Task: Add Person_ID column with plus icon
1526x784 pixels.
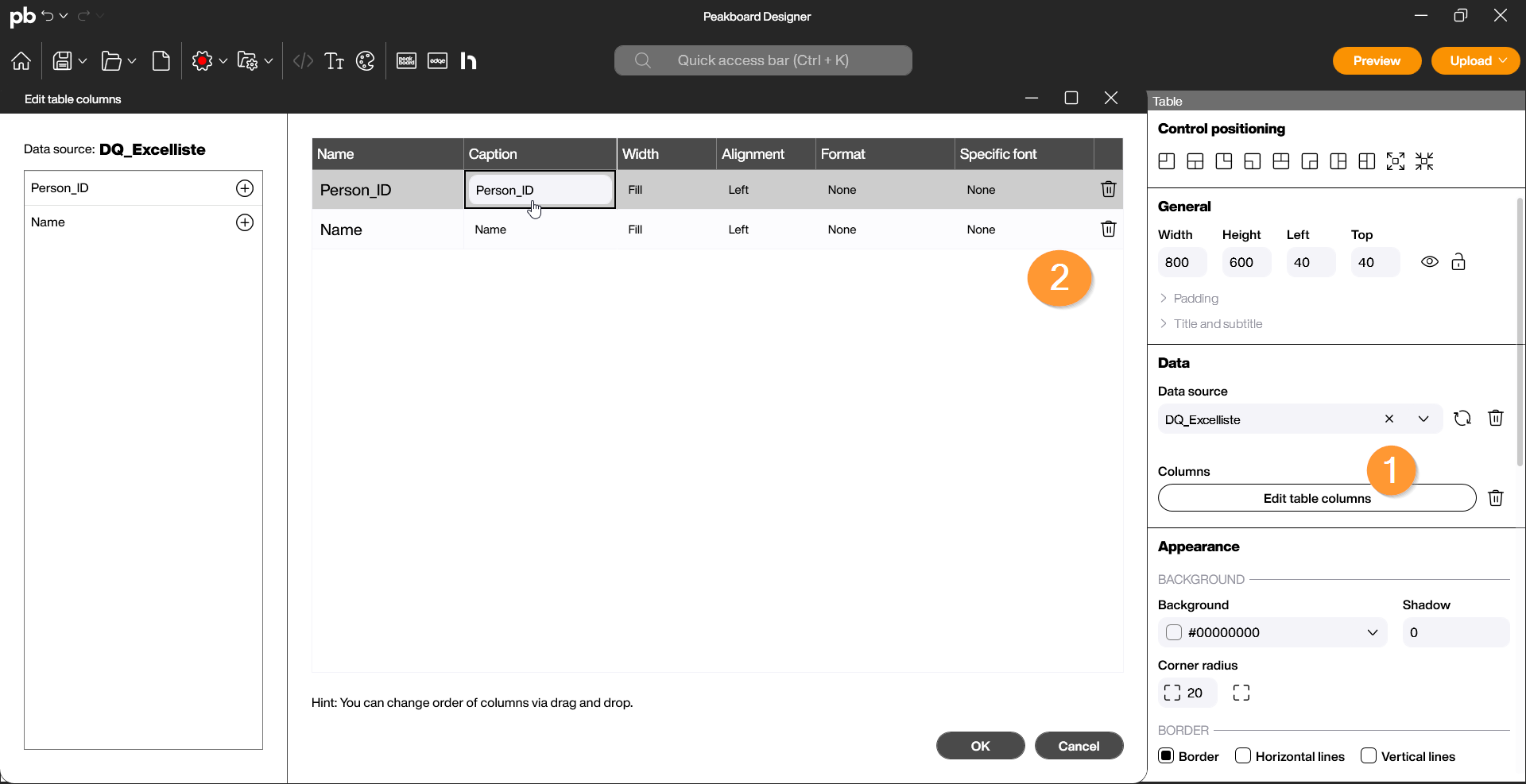Action: click(x=245, y=188)
